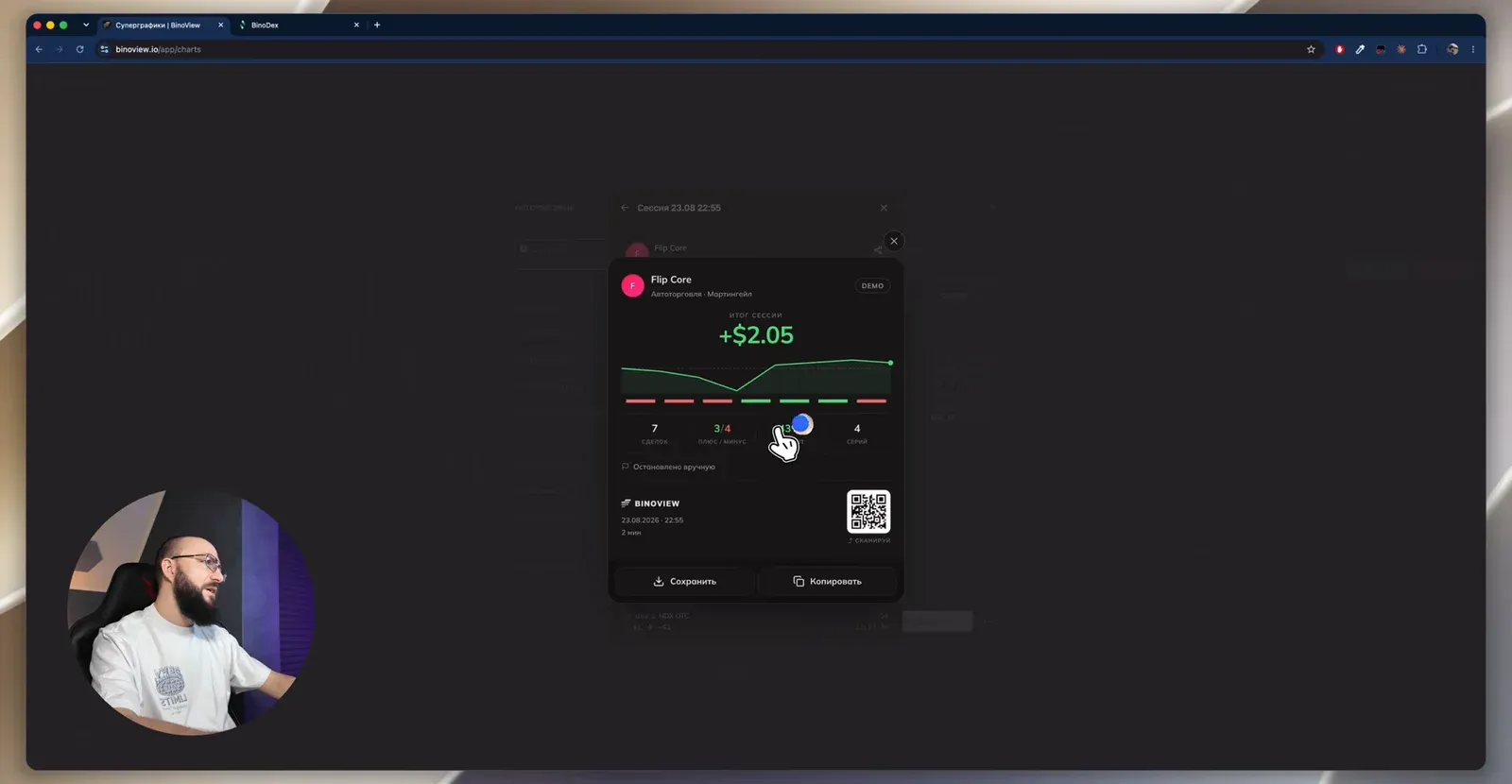
Task: Click the DEMO badge on the card
Action: point(872,285)
